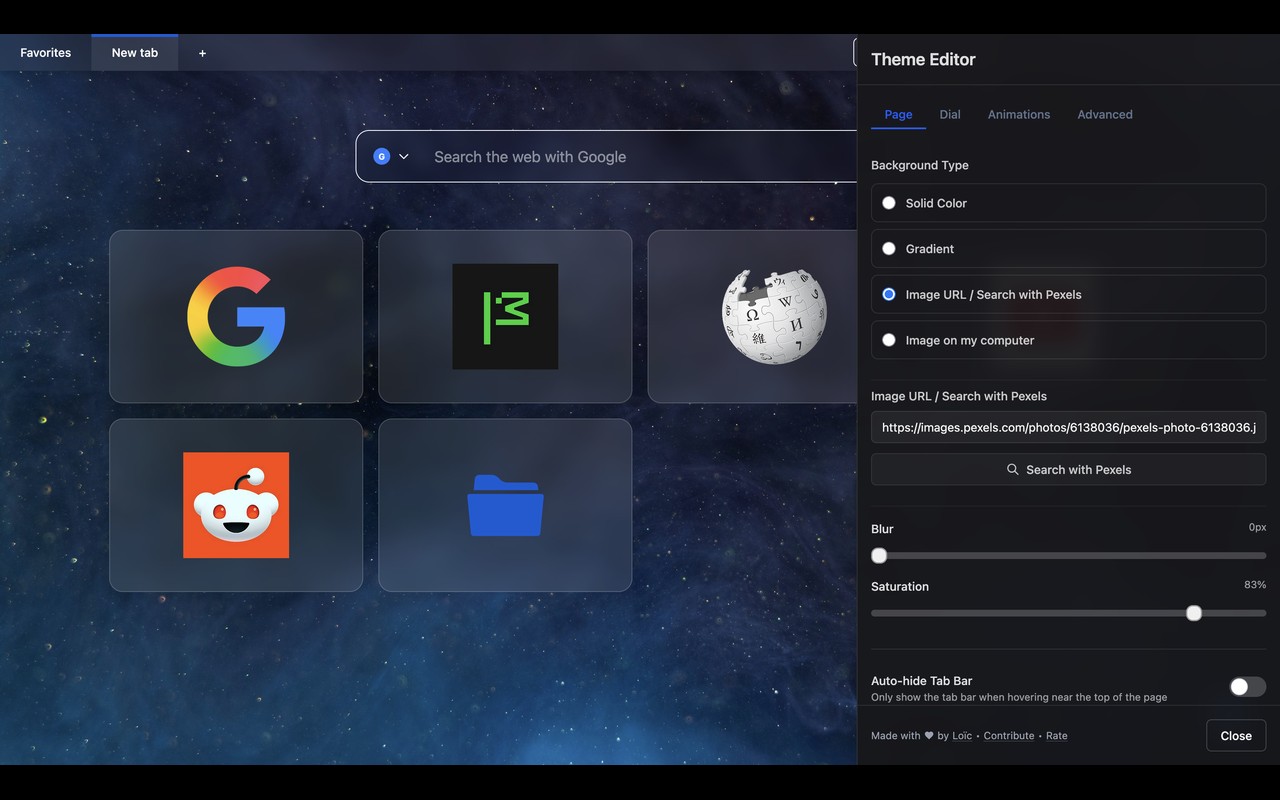
Task: Select Gradient background type
Action: click(x=1068, y=249)
